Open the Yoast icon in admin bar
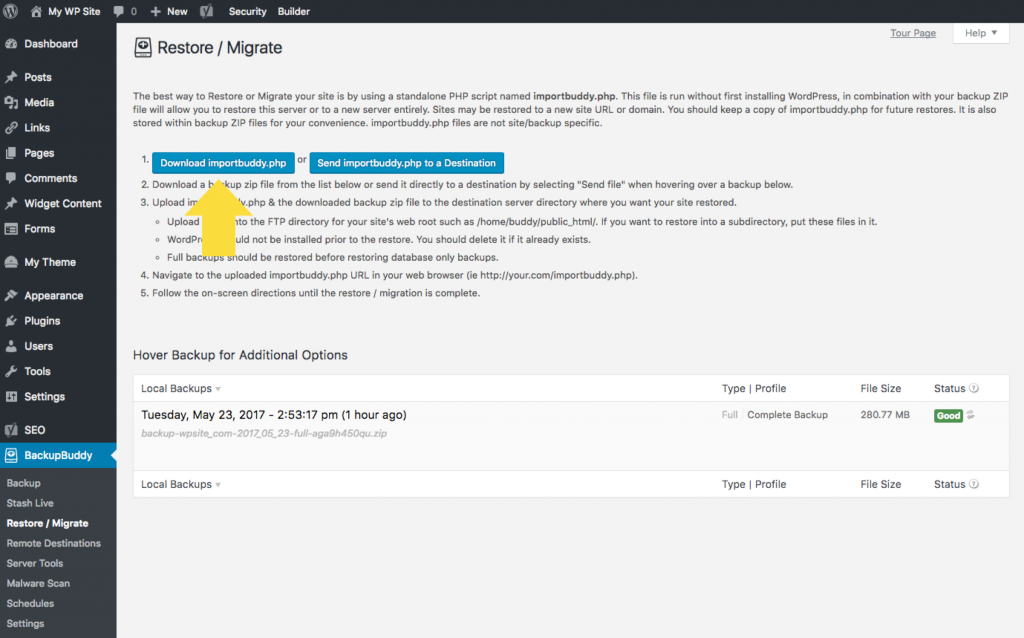Image resolution: width=1024 pixels, height=638 pixels. pyautogui.click(x=206, y=11)
